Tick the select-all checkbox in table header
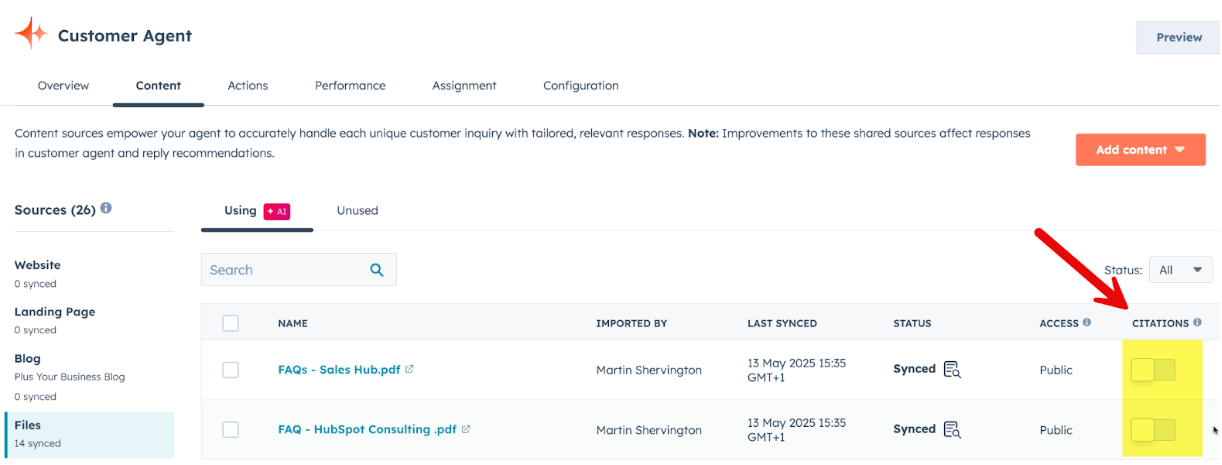The image size is (1222, 465). pyautogui.click(x=231, y=323)
